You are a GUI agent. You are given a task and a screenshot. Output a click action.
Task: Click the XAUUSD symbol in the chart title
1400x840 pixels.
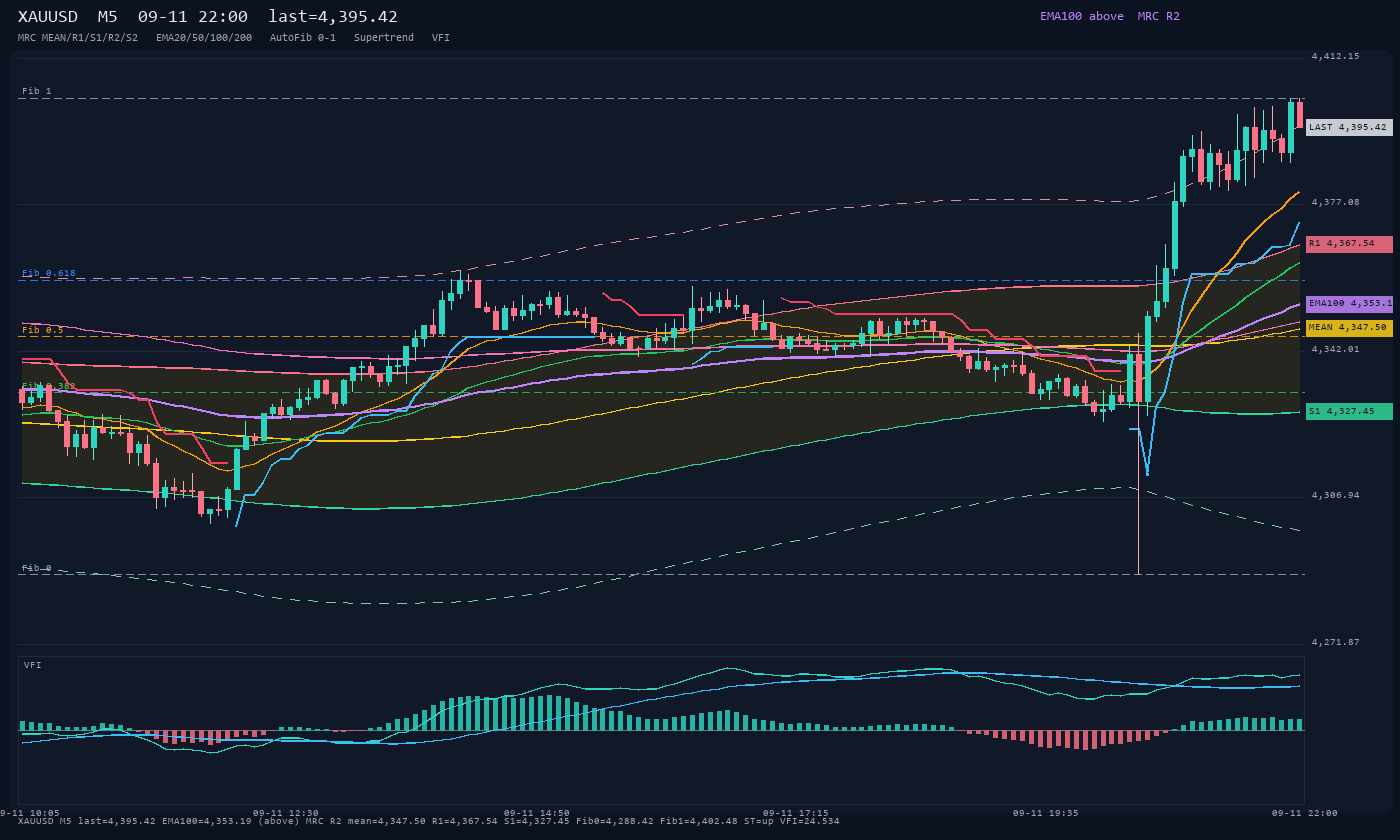tap(48, 17)
